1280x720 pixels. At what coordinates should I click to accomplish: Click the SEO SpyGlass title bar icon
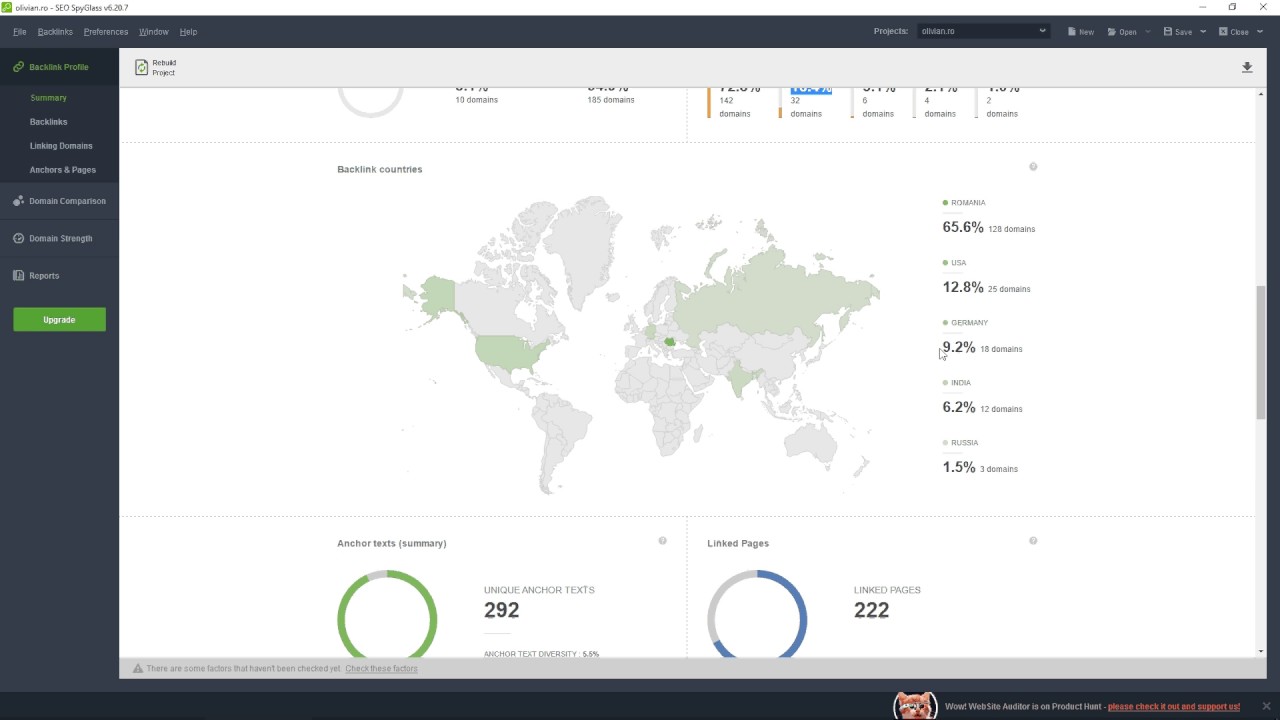click(7, 7)
